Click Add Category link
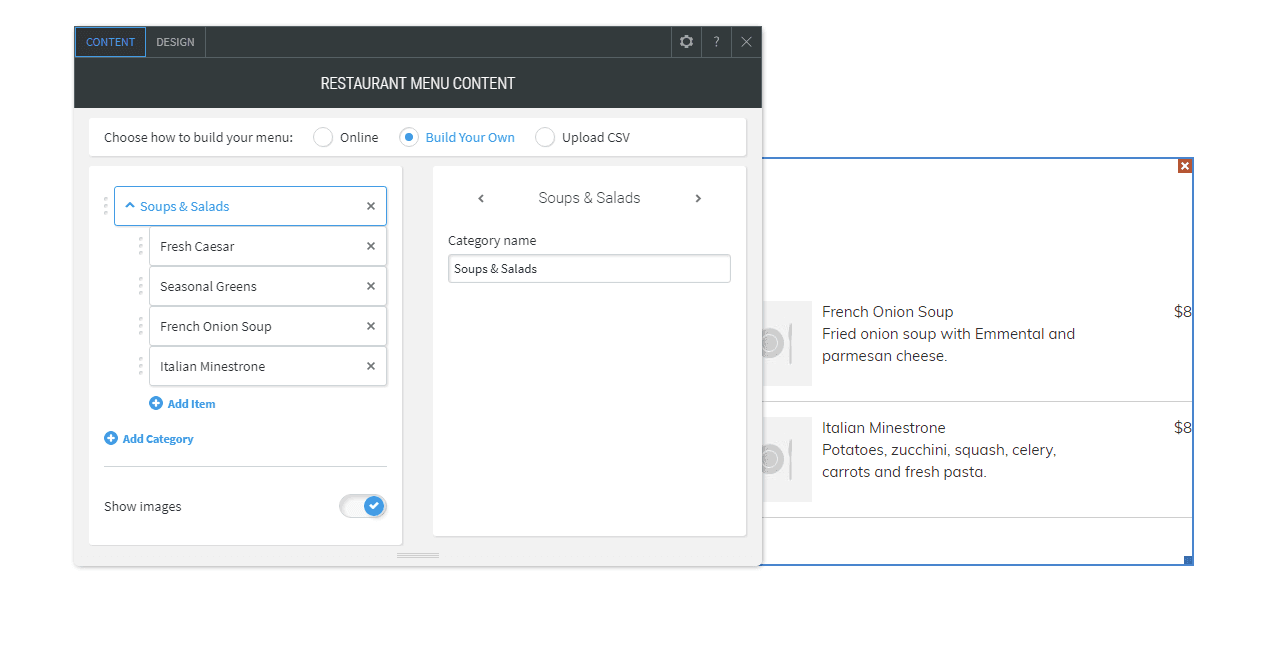Screen dimensions: 1278x657 tap(149, 439)
